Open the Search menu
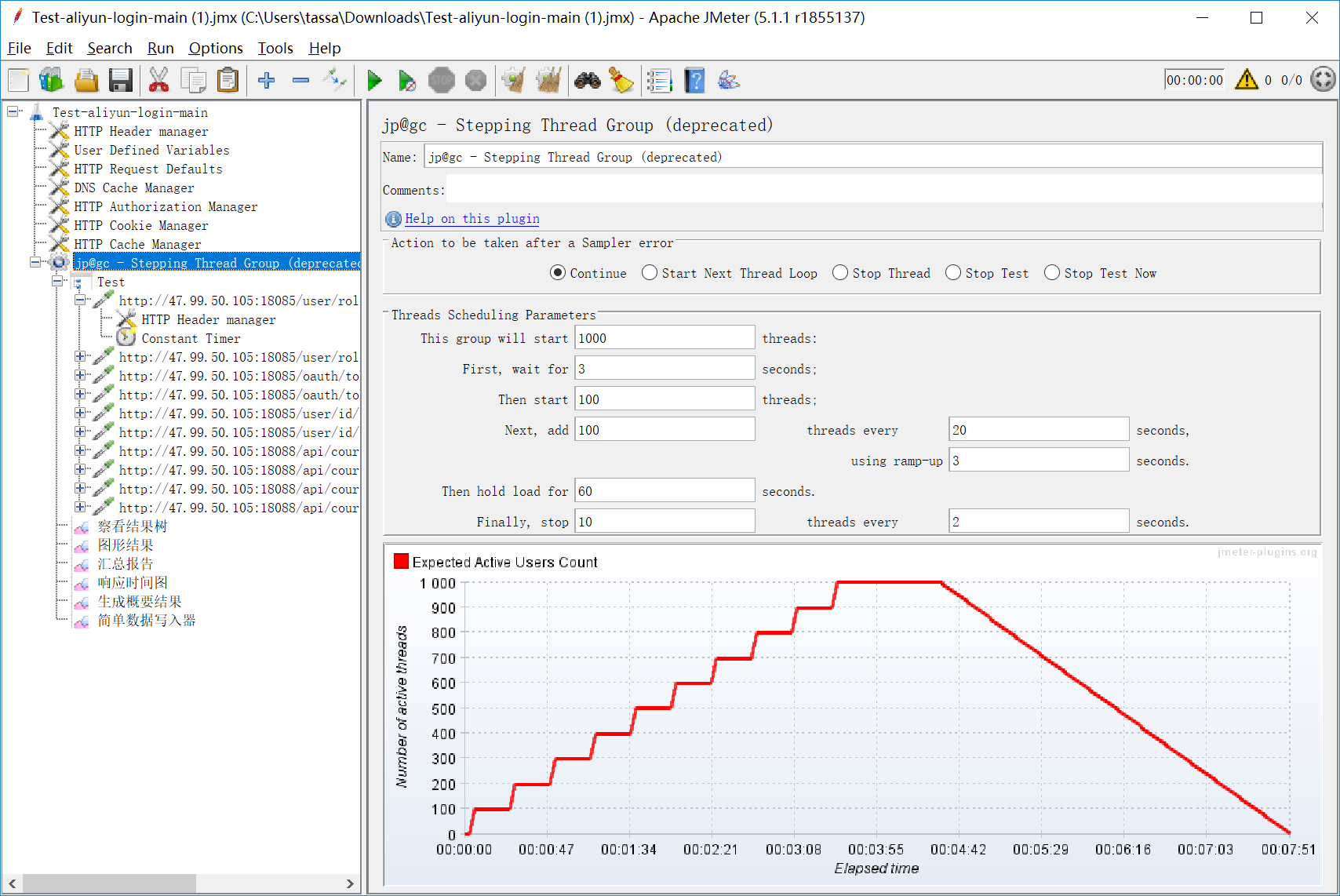The image size is (1340, 896). tap(110, 48)
